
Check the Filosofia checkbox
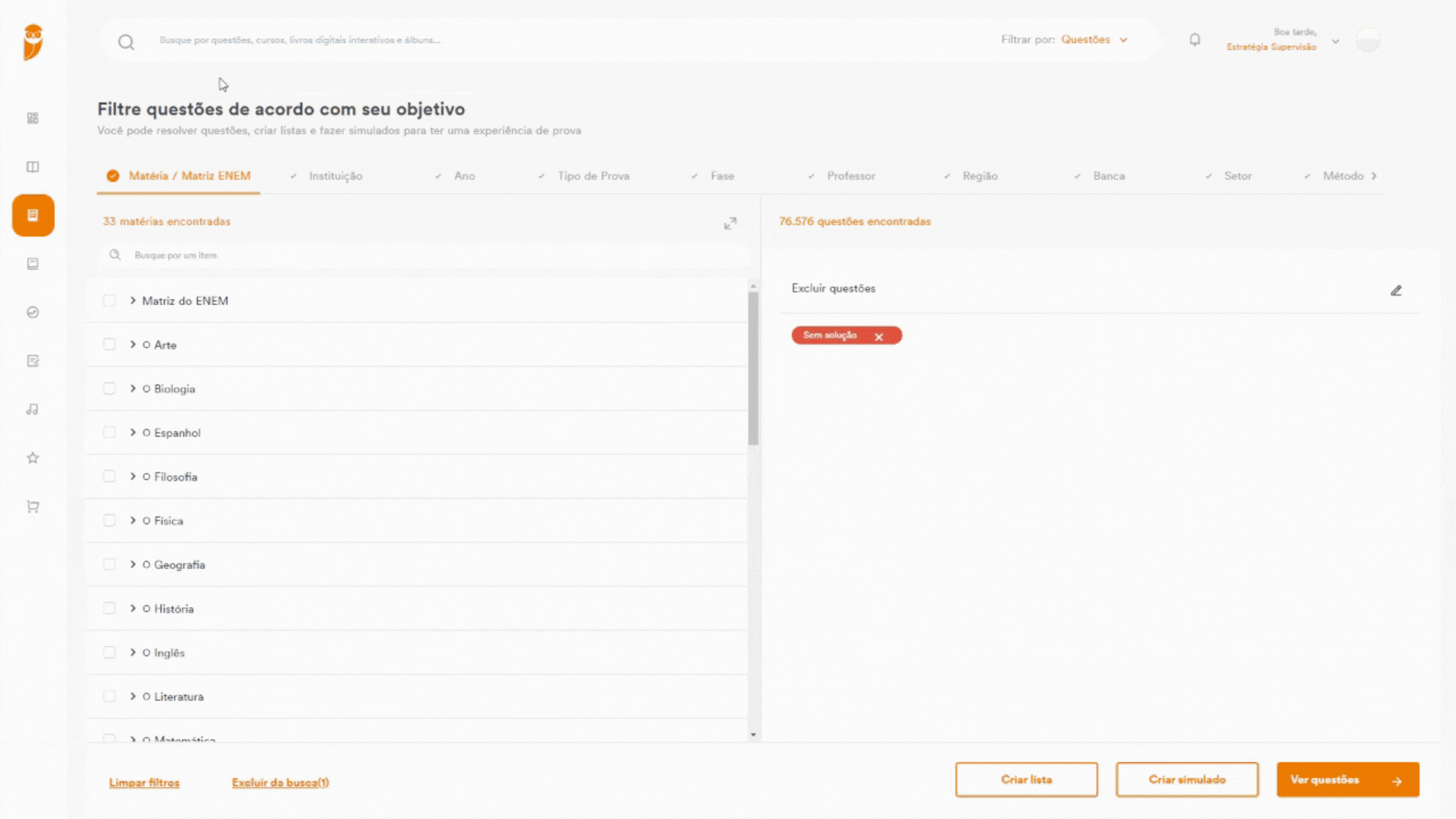click(x=109, y=476)
